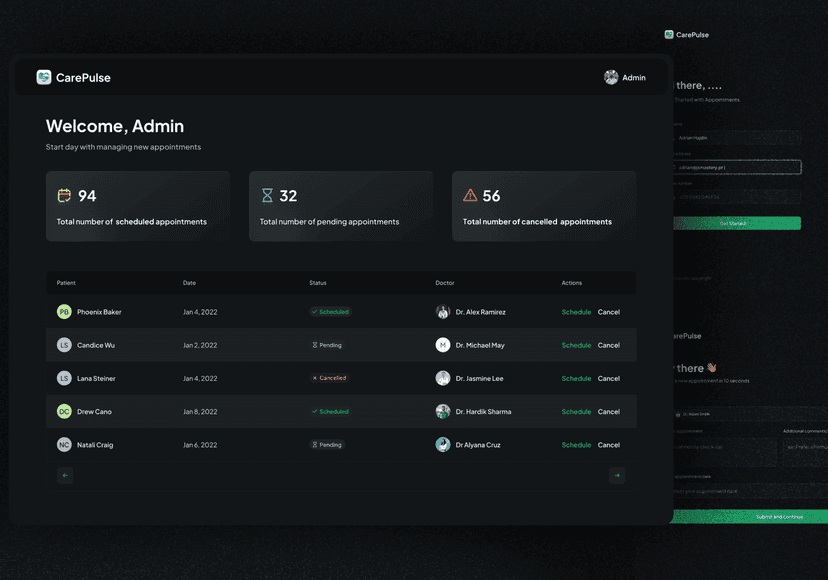Click the cancelled appointments warning icon
The width and height of the screenshot is (828, 580).
[470, 196]
